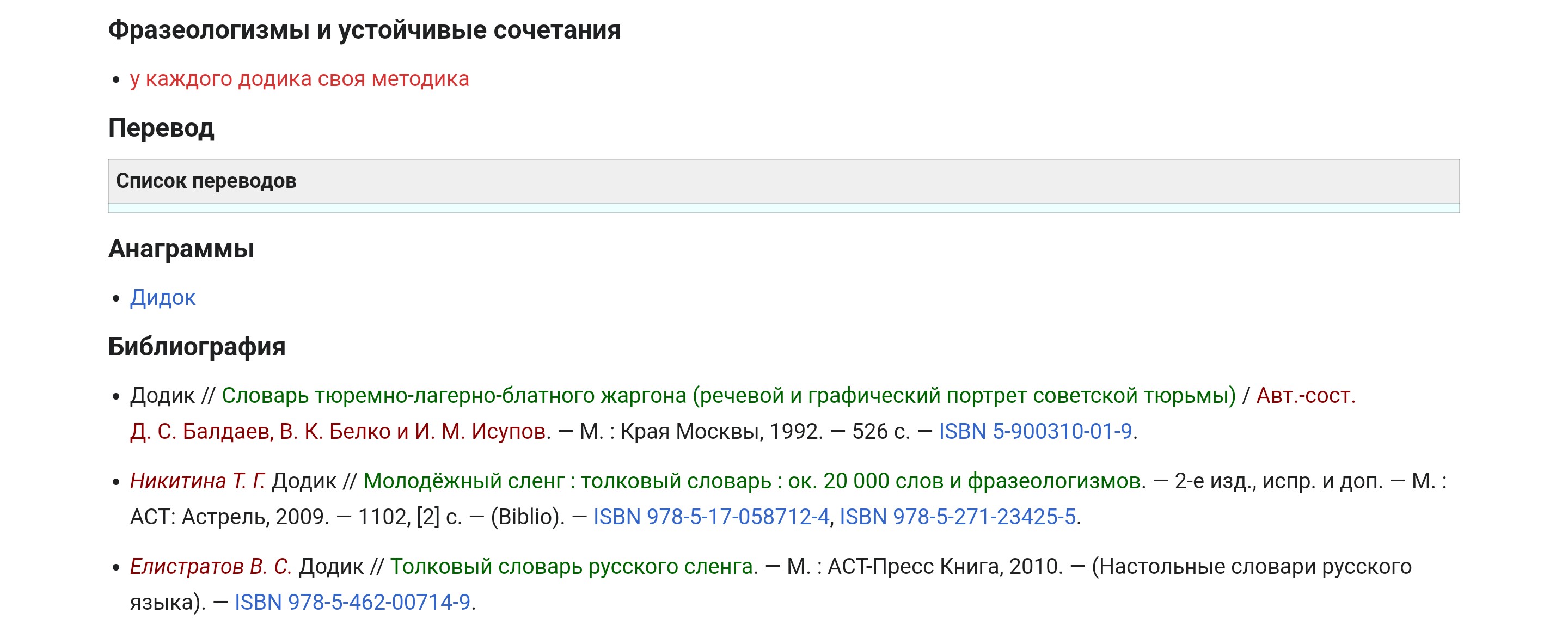This screenshot has height=644, width=1568.
Task: Click author link Авт.-сост. Балдаев, Белко и Исупов
Action: point(340,431)
